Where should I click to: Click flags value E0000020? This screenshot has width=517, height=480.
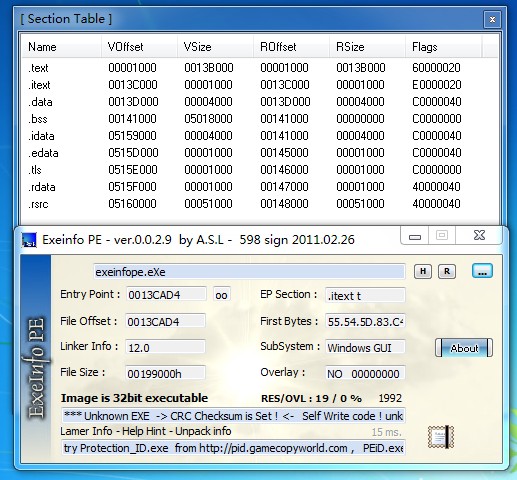click(437, 85)
